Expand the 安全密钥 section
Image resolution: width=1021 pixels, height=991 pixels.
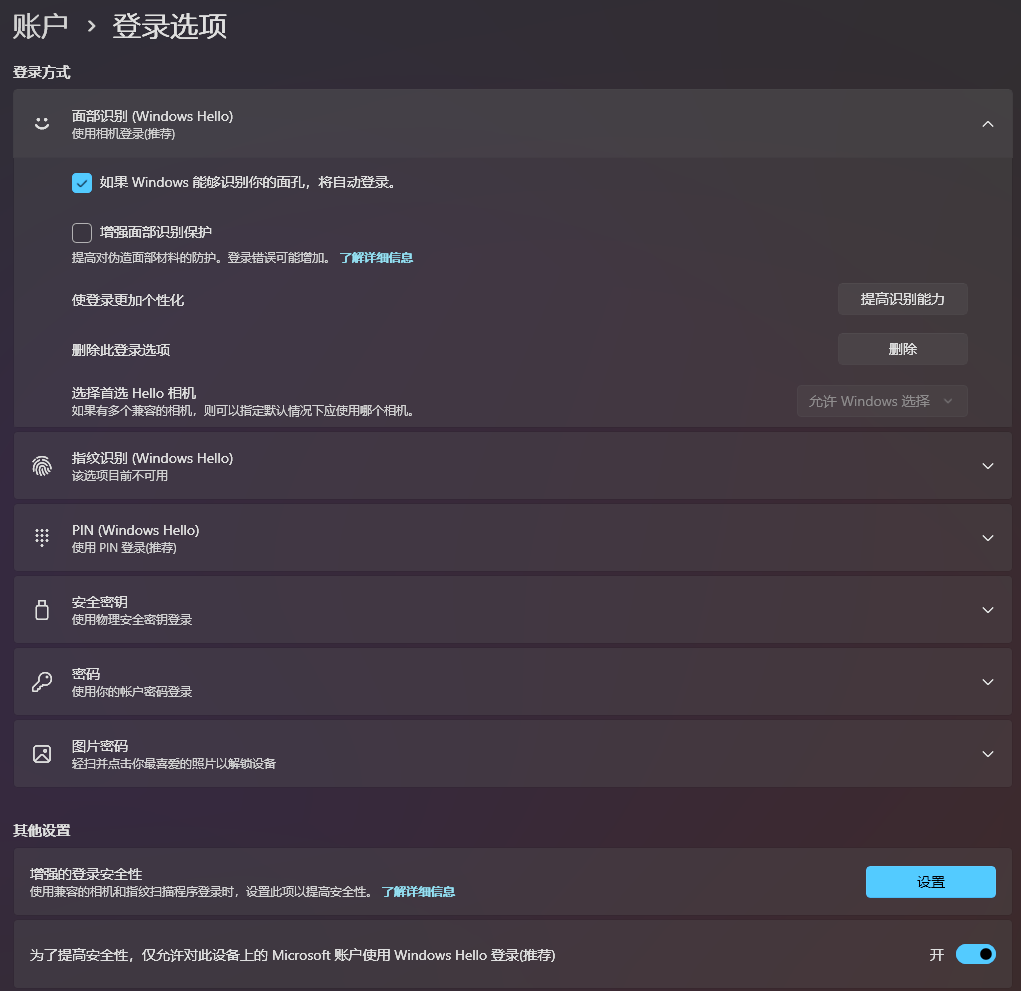[988, 610]
